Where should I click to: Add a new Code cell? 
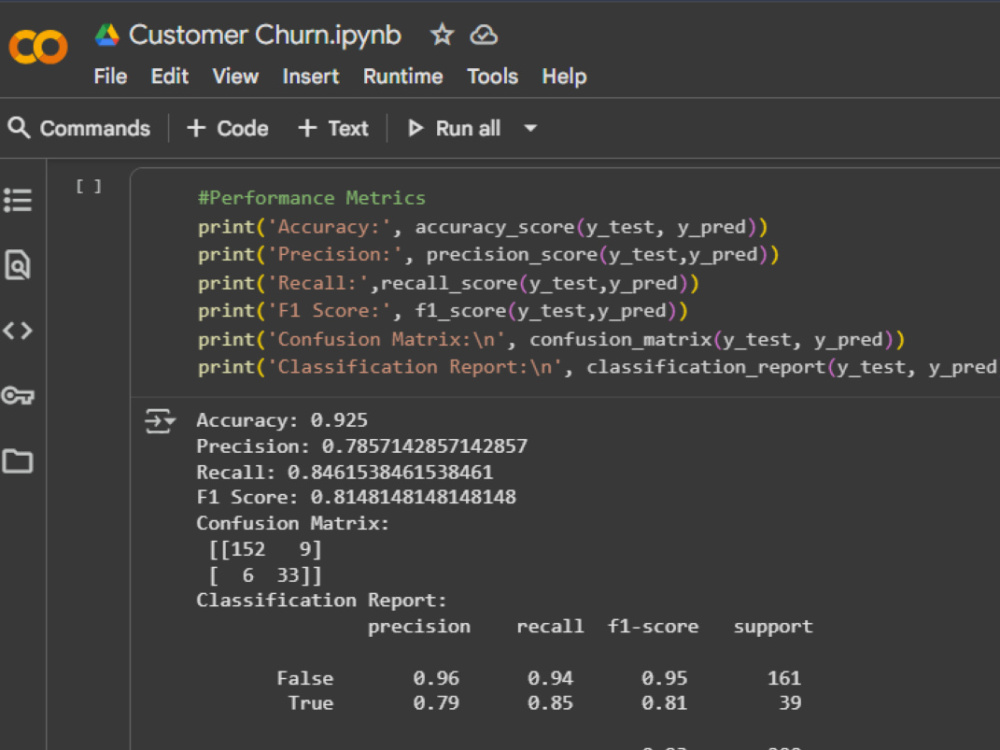(x=227, y=128)
